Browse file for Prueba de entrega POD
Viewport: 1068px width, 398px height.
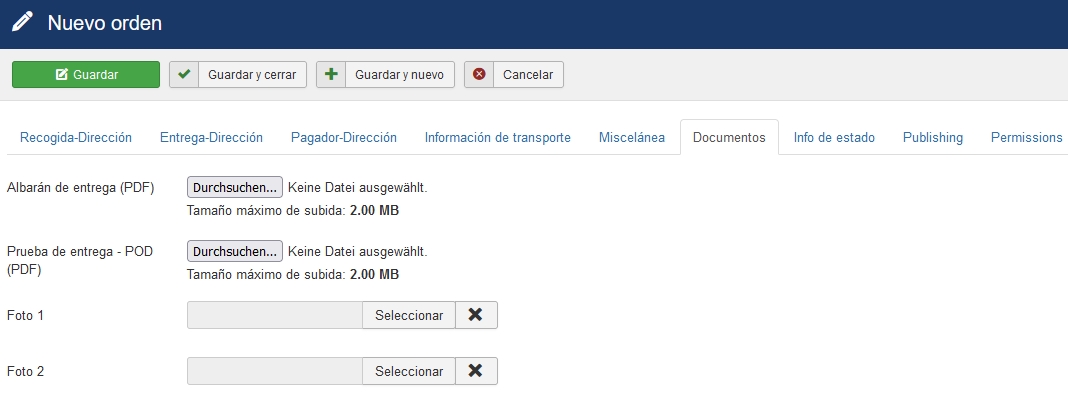pyautogui.click(x=235, y=251)
